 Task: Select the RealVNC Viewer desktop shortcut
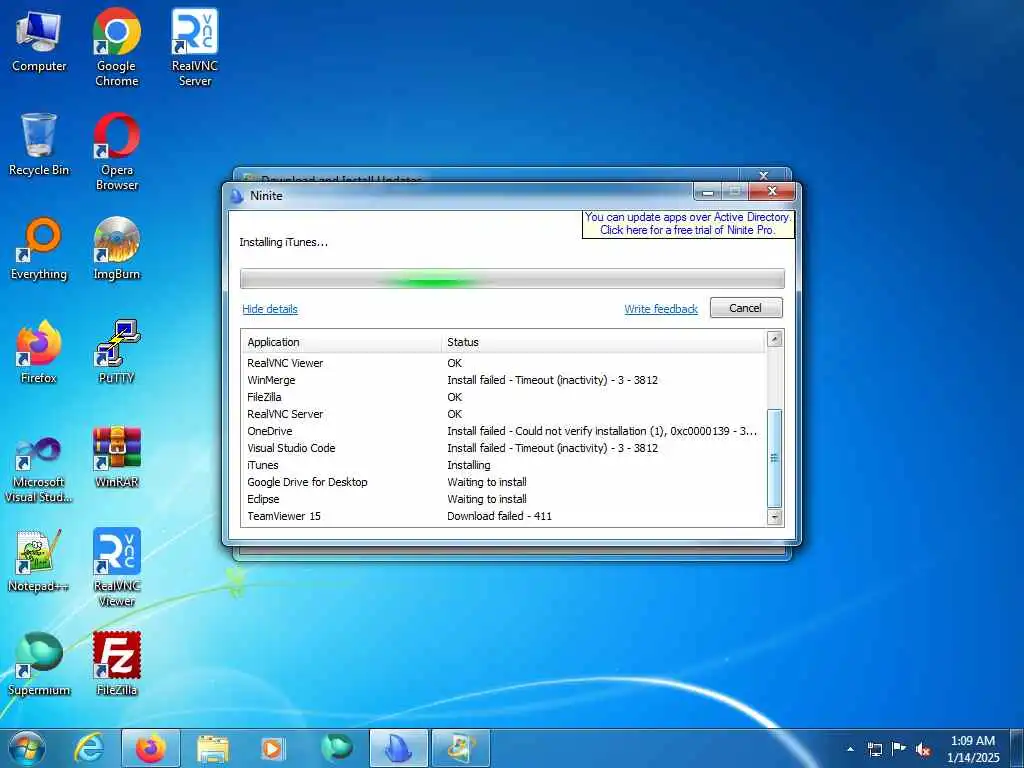pos(116,568)
